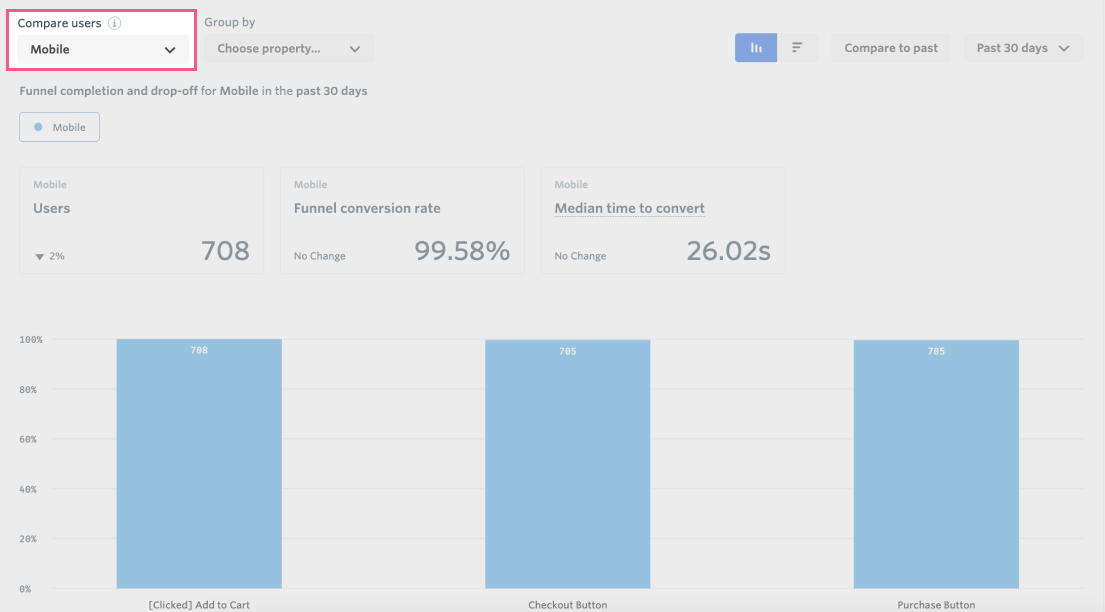Click the Purchase Button funnel bar
Image resolution: width=1105 pixels, height=612 pixels.
tap(936, 464)
